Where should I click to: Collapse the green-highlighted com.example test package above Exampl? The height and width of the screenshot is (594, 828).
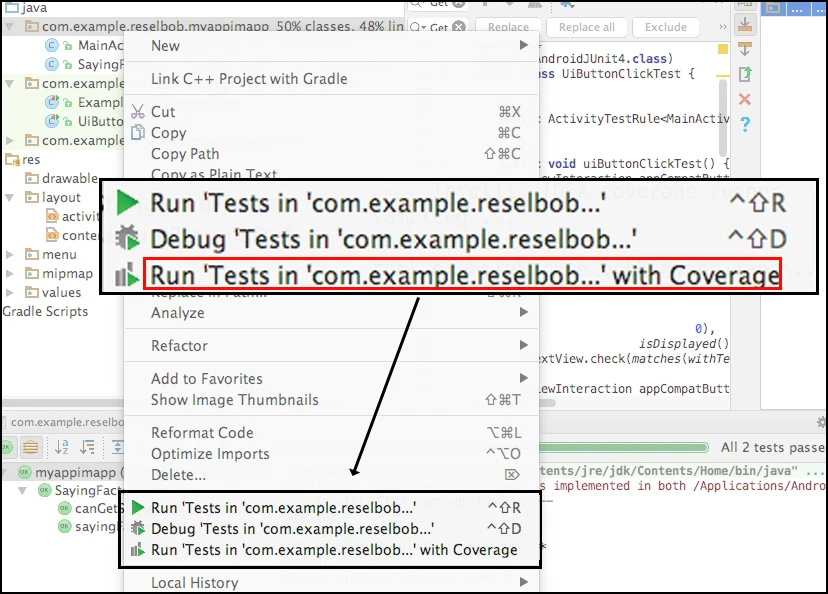(x=10, y=83)
